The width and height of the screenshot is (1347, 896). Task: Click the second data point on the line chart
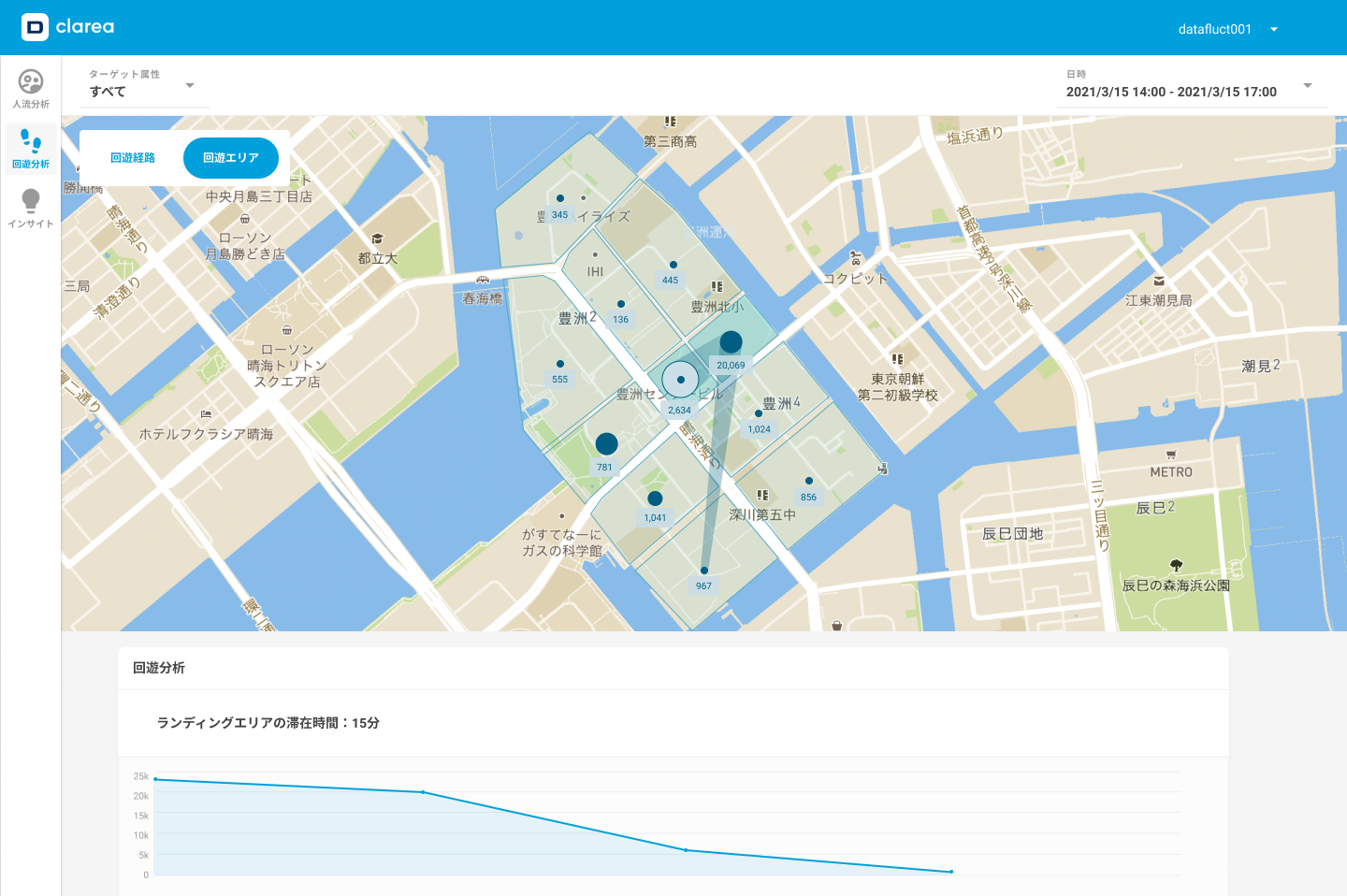(423, 792)
